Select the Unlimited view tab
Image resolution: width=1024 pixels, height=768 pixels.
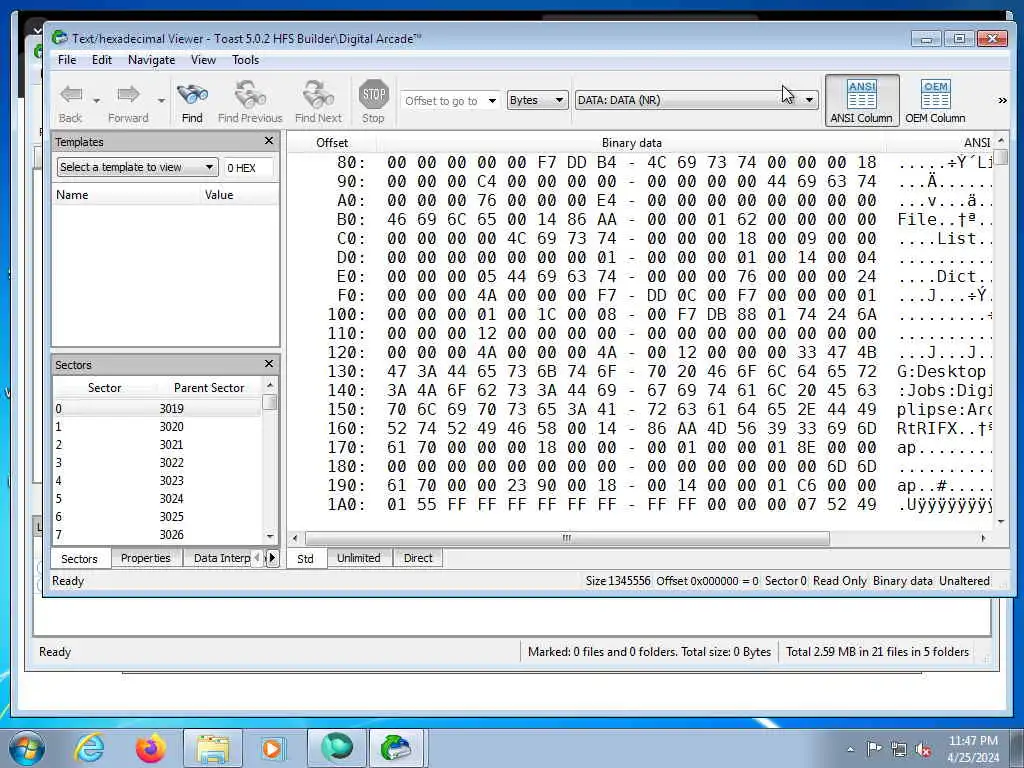(359, 558)
